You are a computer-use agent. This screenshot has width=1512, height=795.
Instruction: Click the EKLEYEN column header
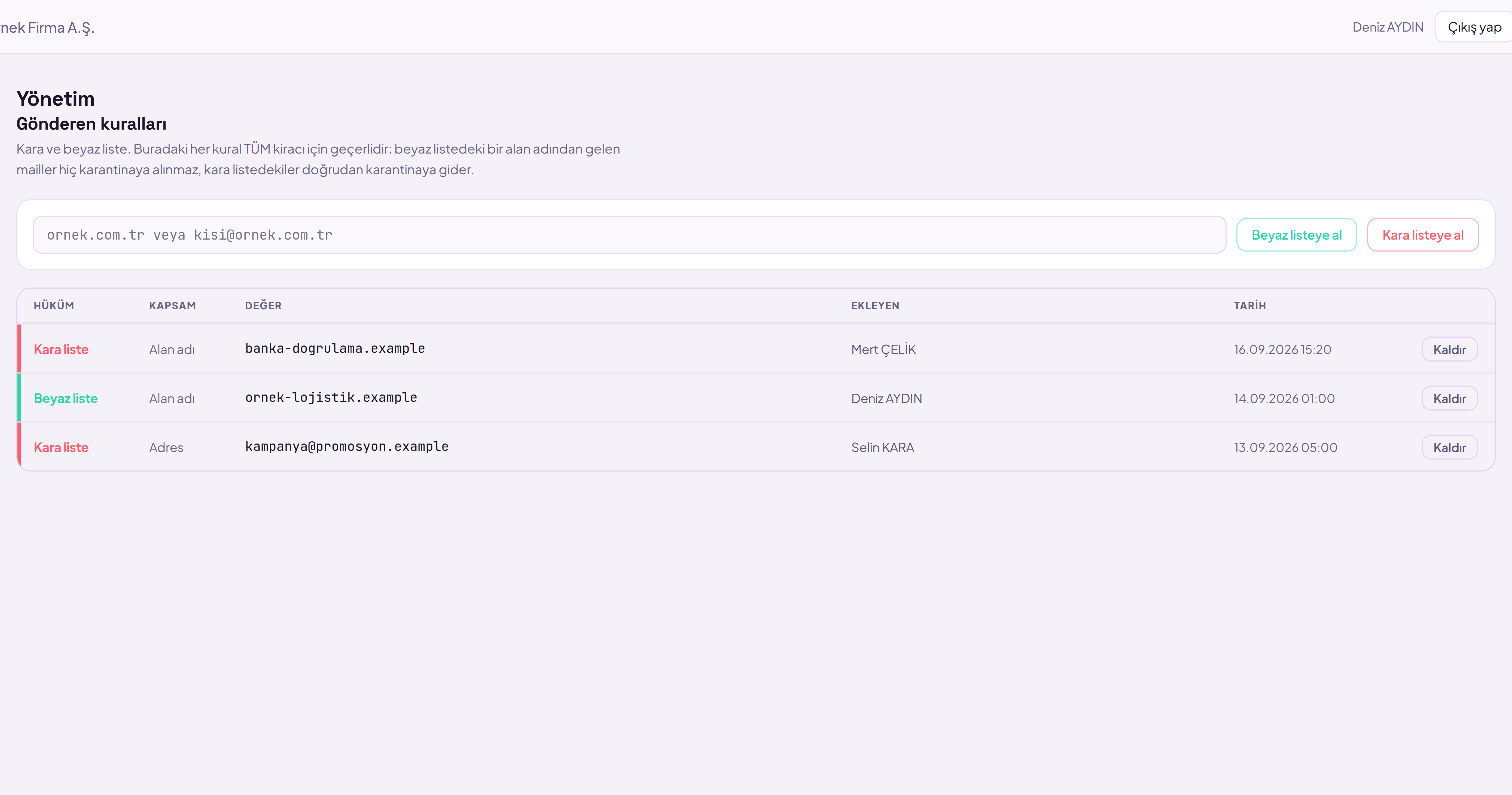coord(875,306)
